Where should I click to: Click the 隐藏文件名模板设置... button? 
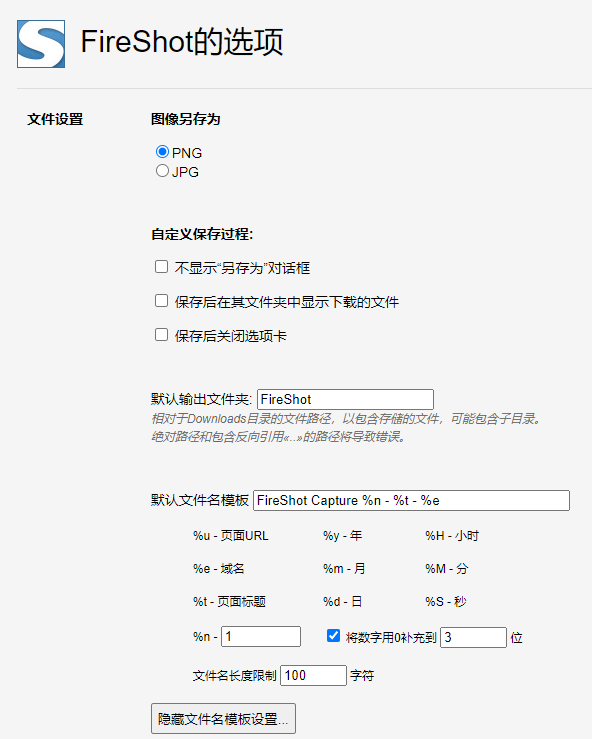pyautogui.click(x=223, y=719)
